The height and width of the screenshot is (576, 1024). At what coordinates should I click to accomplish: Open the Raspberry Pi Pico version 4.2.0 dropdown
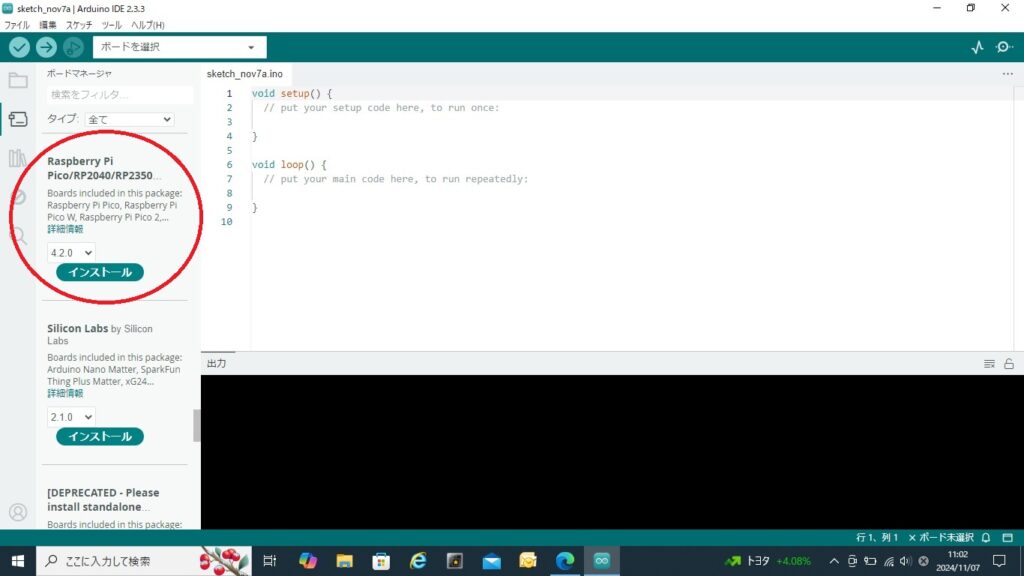pos(71,253)
